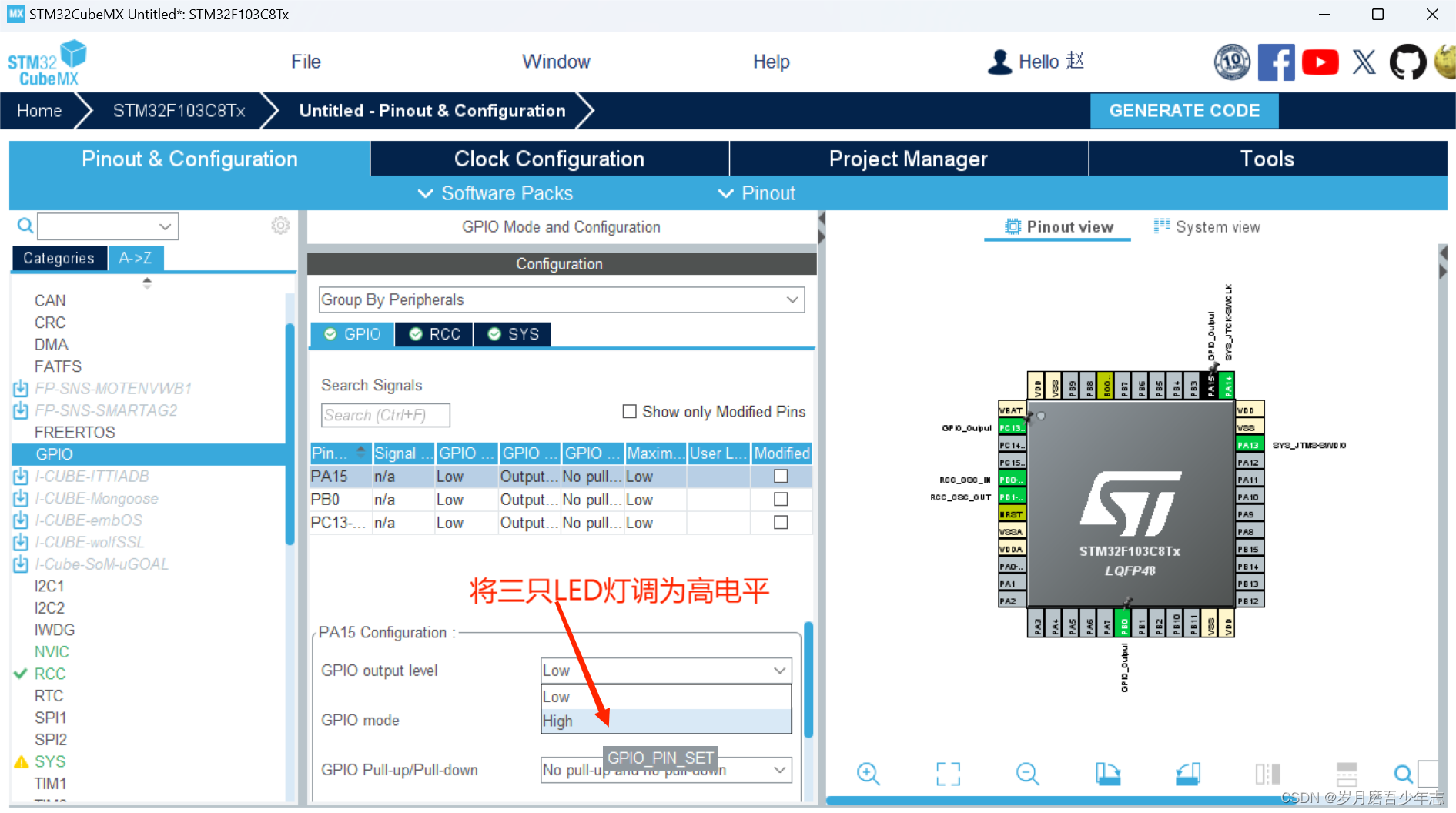Open the GitHub icon
Screen dimensions: 1456x813
1407,62
